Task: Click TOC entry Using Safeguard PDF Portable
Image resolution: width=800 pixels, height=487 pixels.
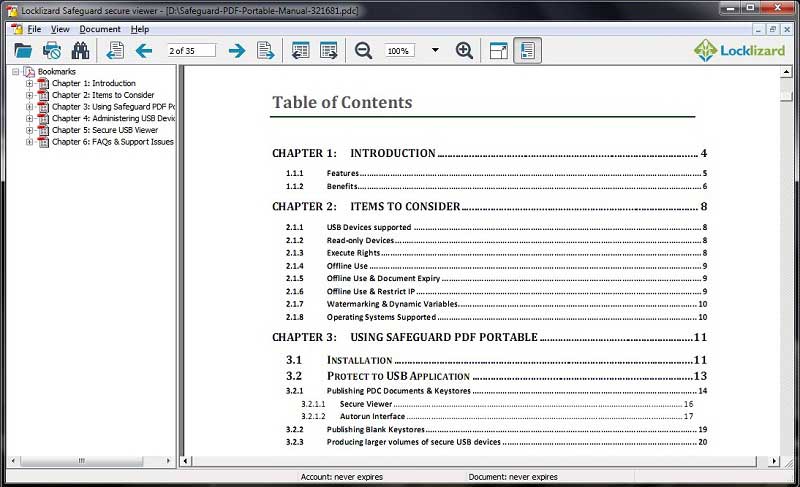Action: [x=489, y=337]
